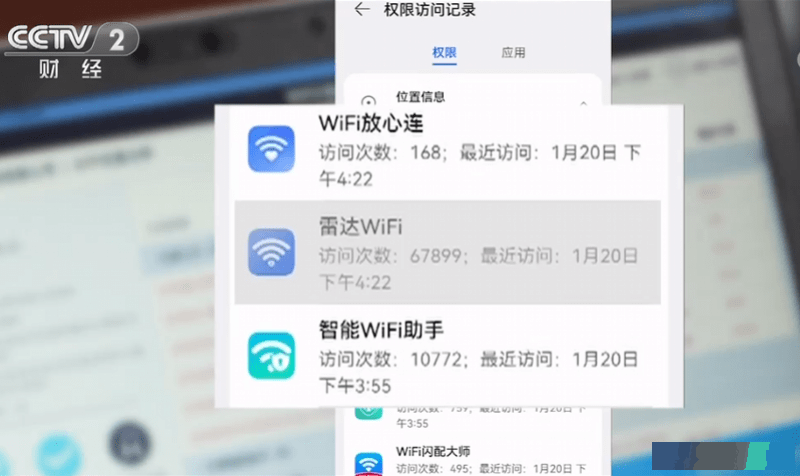Open the 智能WiFi助手 teal icon

click(x=271, y=356)
